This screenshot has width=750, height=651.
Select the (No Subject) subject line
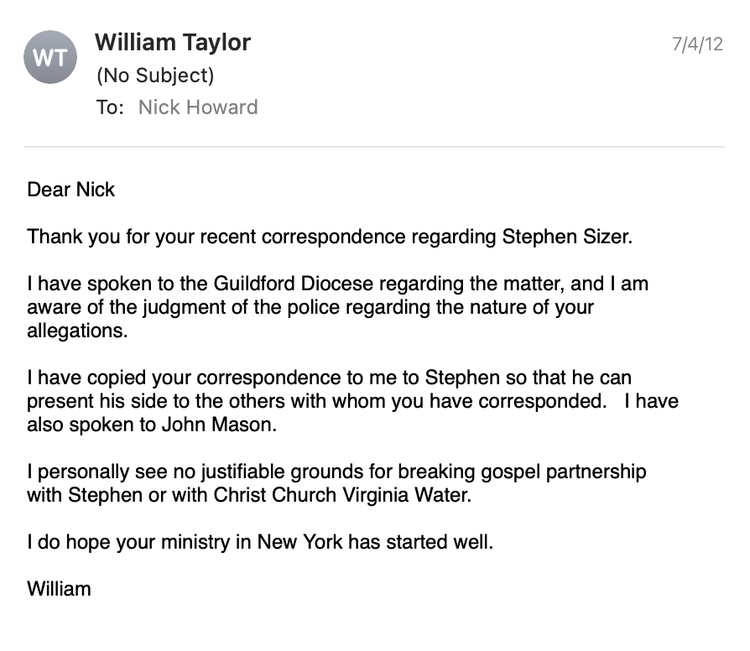pos(155,76)
